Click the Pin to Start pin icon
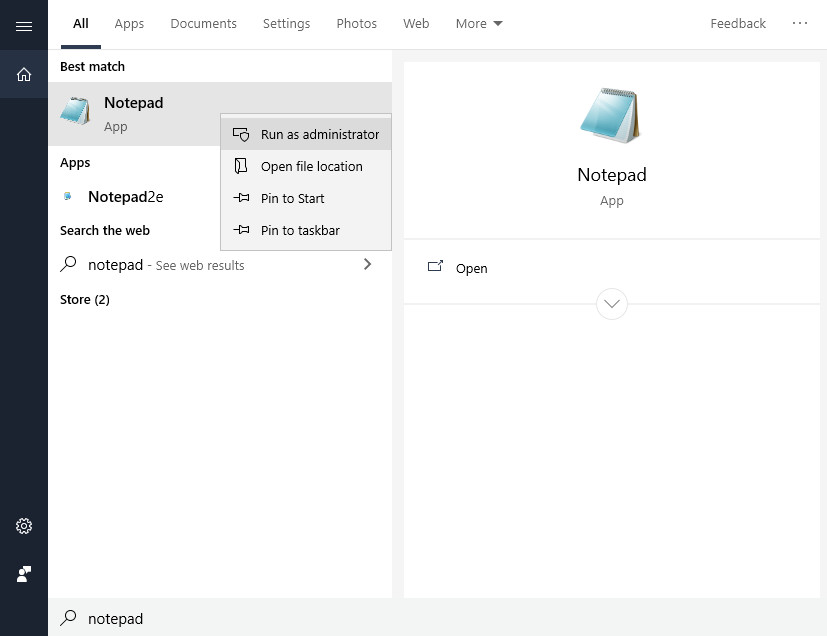 pos(241,198)
